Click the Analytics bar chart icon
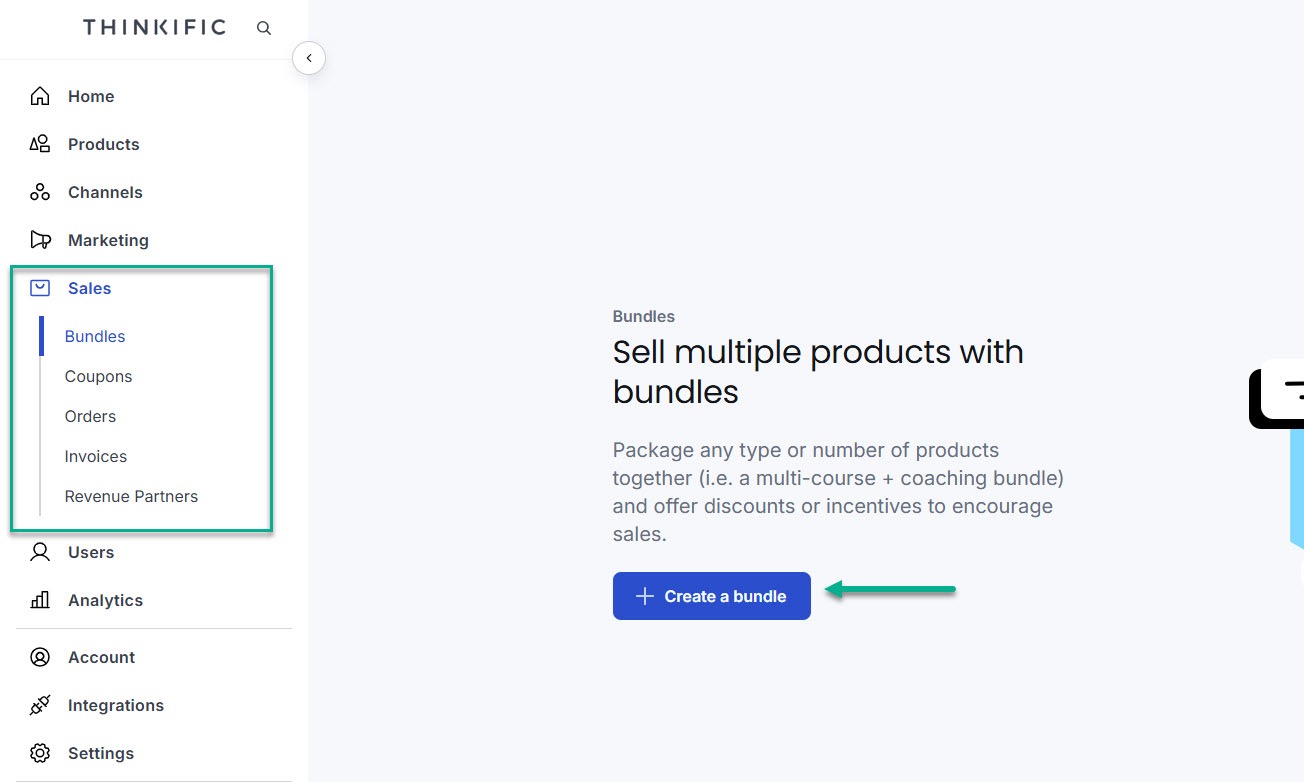 pyautogui.click(x=40, y=600)
